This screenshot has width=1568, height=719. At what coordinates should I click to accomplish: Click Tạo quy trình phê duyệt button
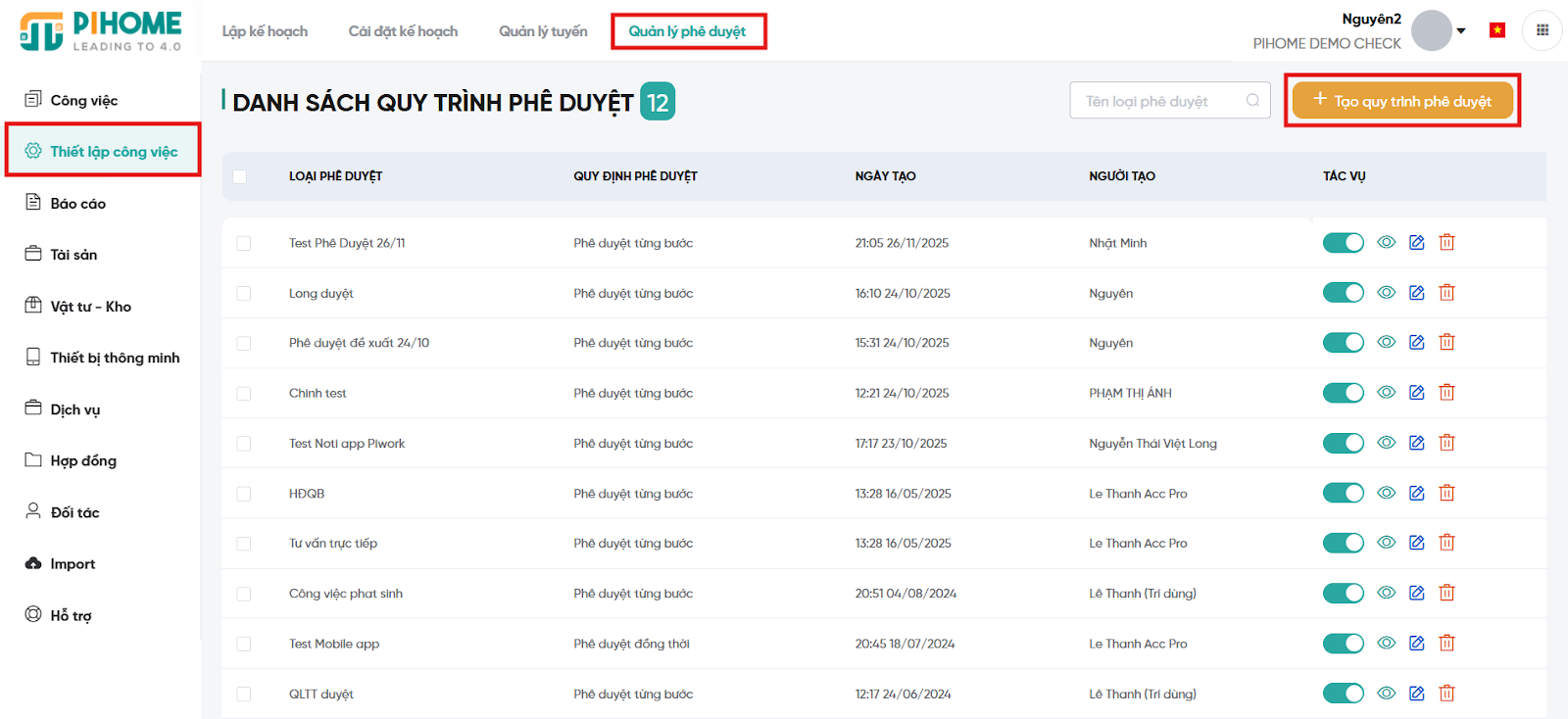(1401, 101)
